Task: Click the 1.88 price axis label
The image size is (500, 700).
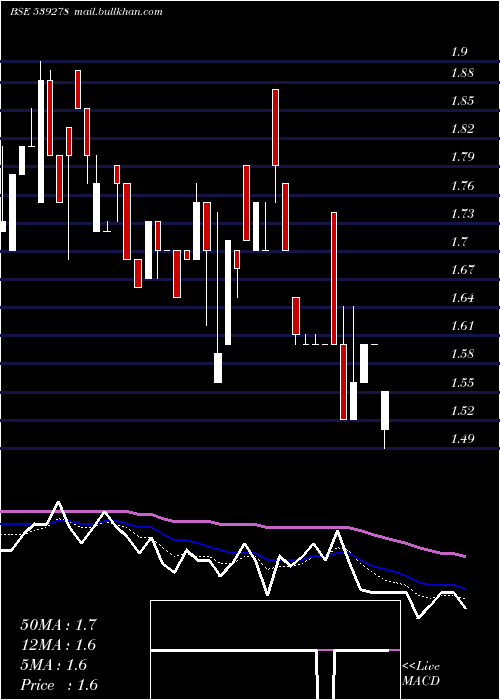Action: tap(462, 73)
